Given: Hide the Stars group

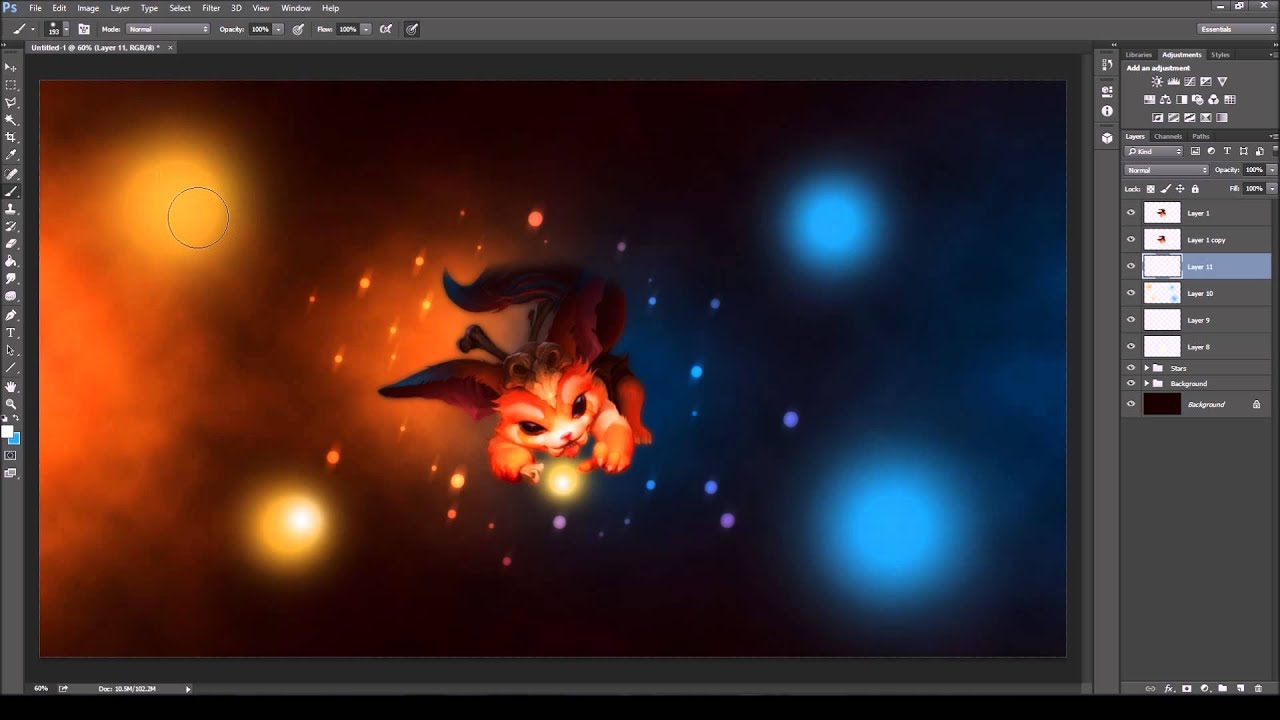Looking at the screenshot, I should coord(1131,368).
